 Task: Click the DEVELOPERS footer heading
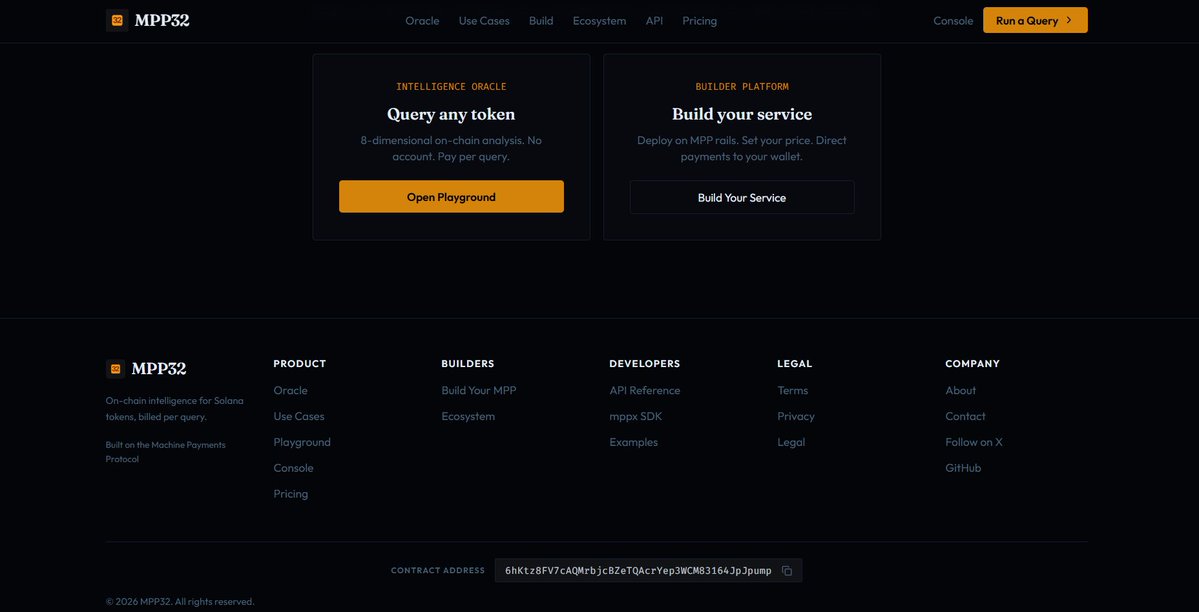pyautogui.click(x=645, y=363)
